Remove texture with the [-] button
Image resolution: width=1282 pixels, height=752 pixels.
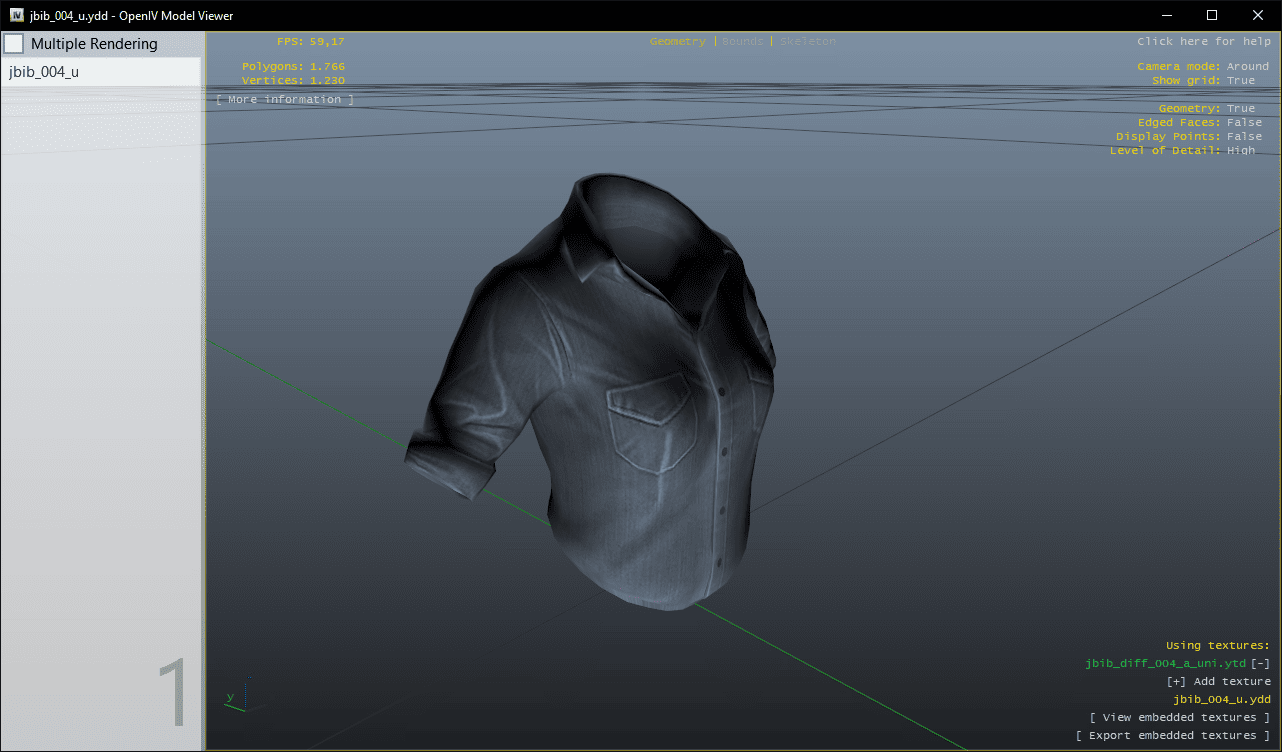(x=1261, y=664)
